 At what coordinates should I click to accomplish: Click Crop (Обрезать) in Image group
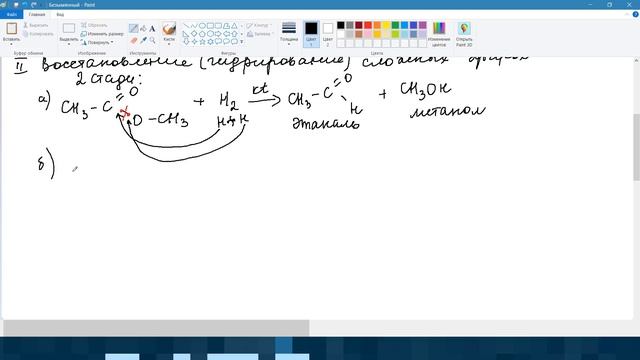click(94, 25)
